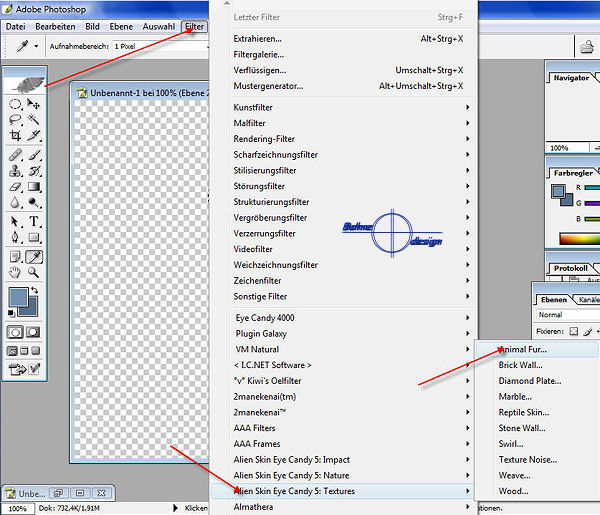The height and width of the screenshot is (515, 600).
Task: Open the Bearbeiten menu
Action: pos(55,26)
